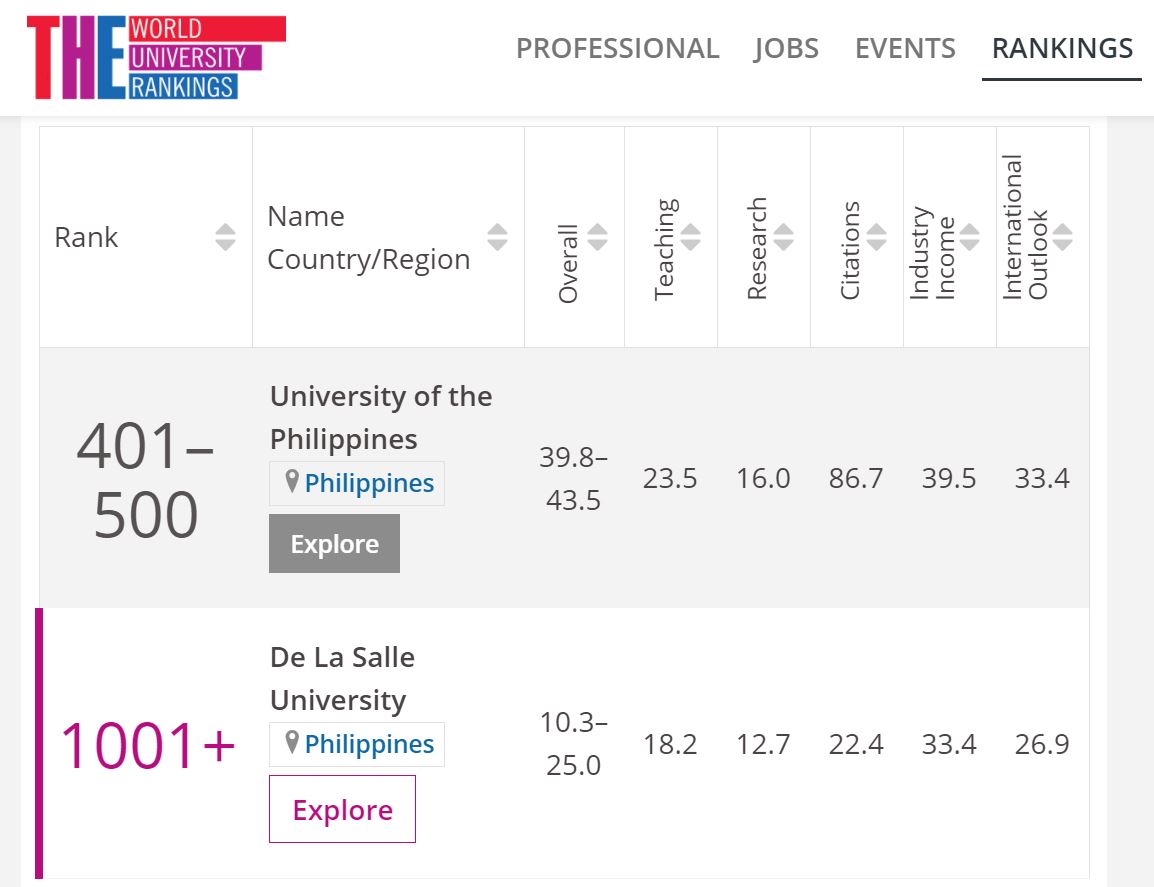Sort by Name Country/Region arrows

click(498, 237)
